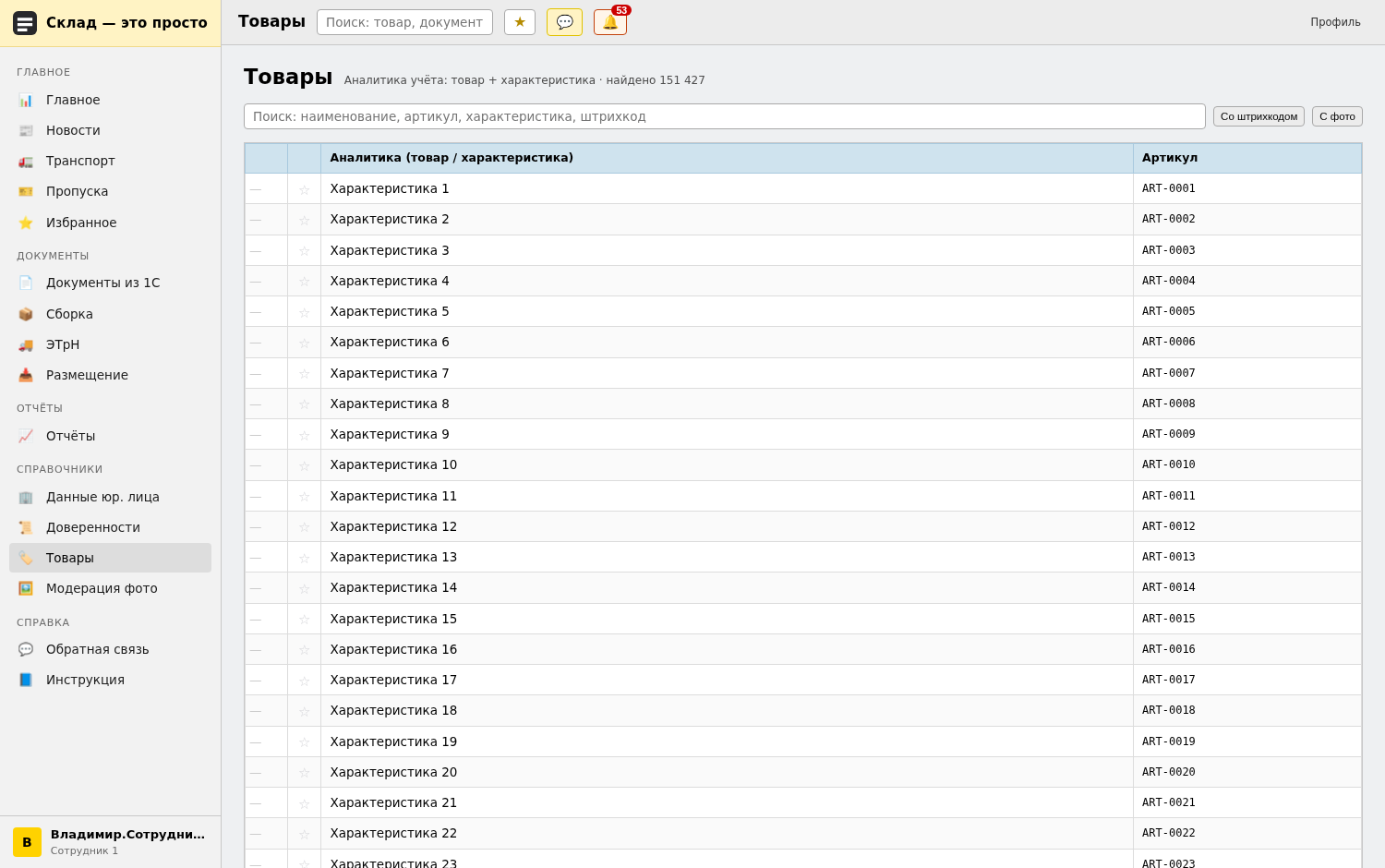Open Новости from the sidebar

[110, 130]
